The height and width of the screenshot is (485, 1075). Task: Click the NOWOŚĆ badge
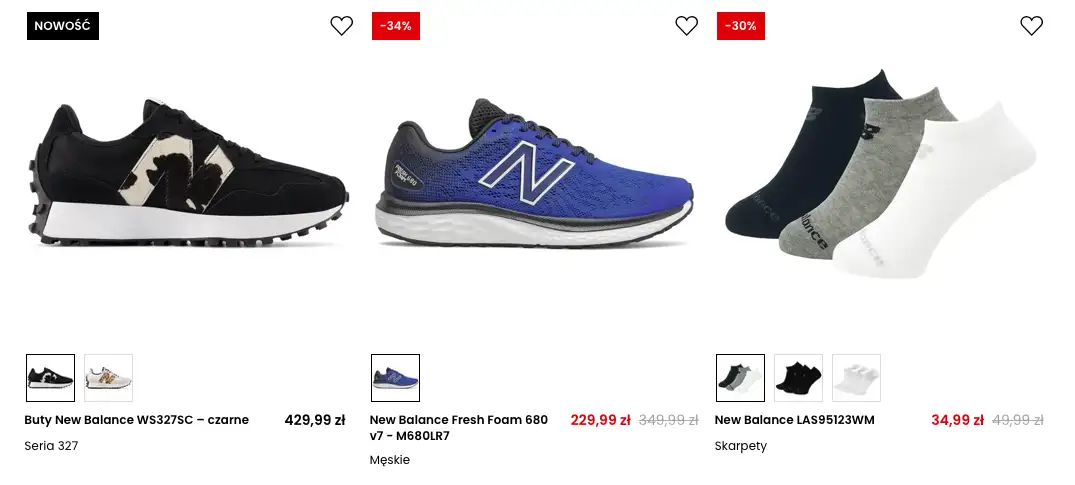coord(62,26)
